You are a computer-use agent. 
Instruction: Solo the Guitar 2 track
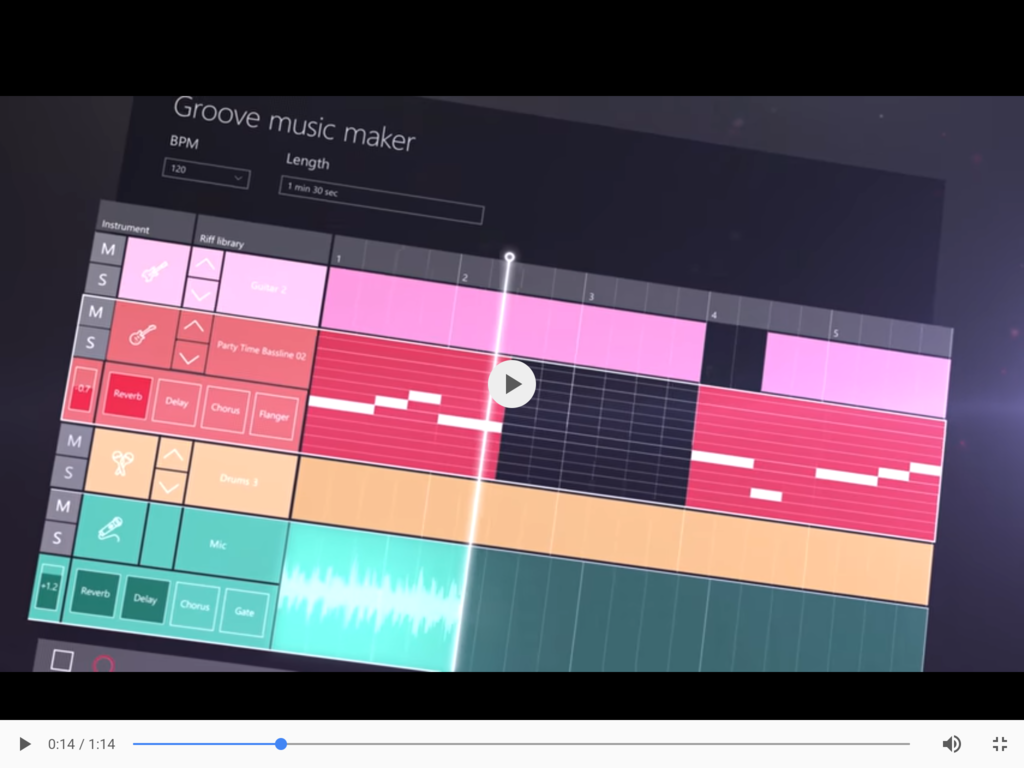coord(103,280)
